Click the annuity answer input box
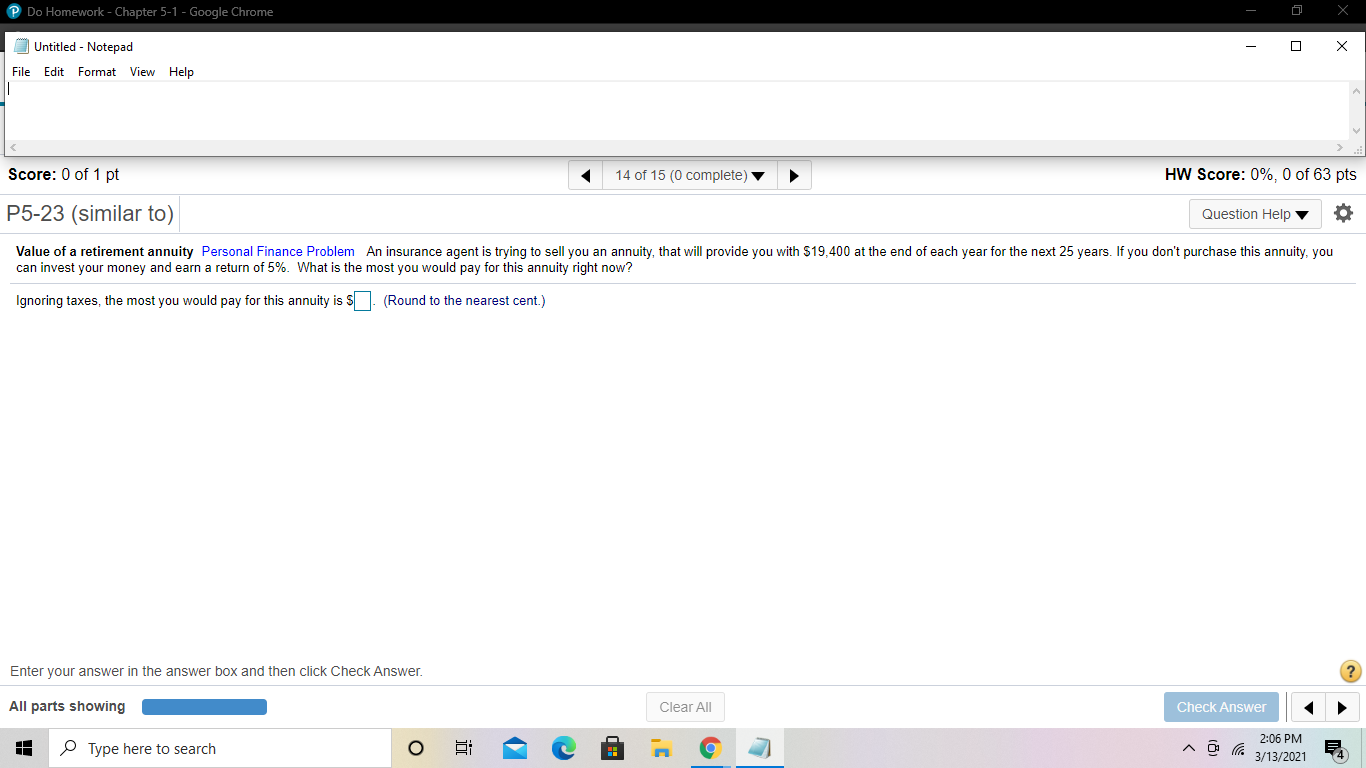The image size is (1366, 768). [362, 300]
